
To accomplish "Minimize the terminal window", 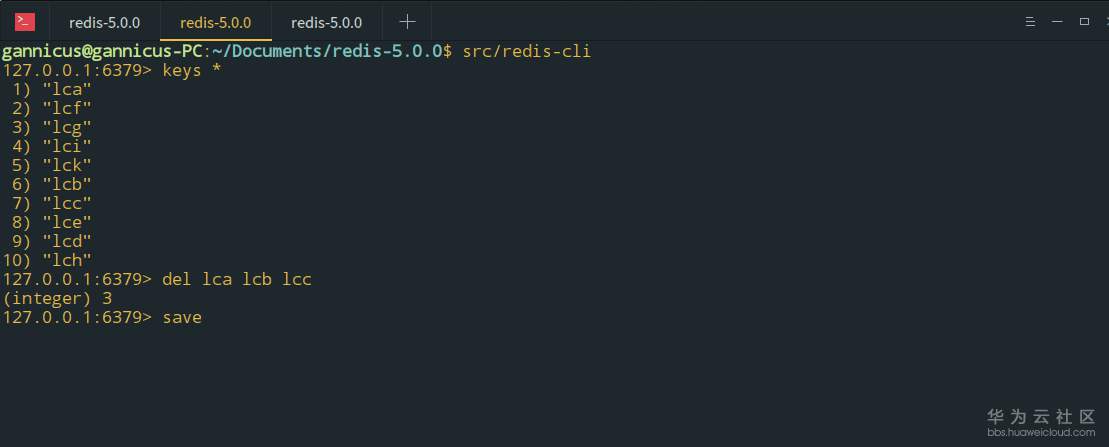I will click(x=1058, y=21).
